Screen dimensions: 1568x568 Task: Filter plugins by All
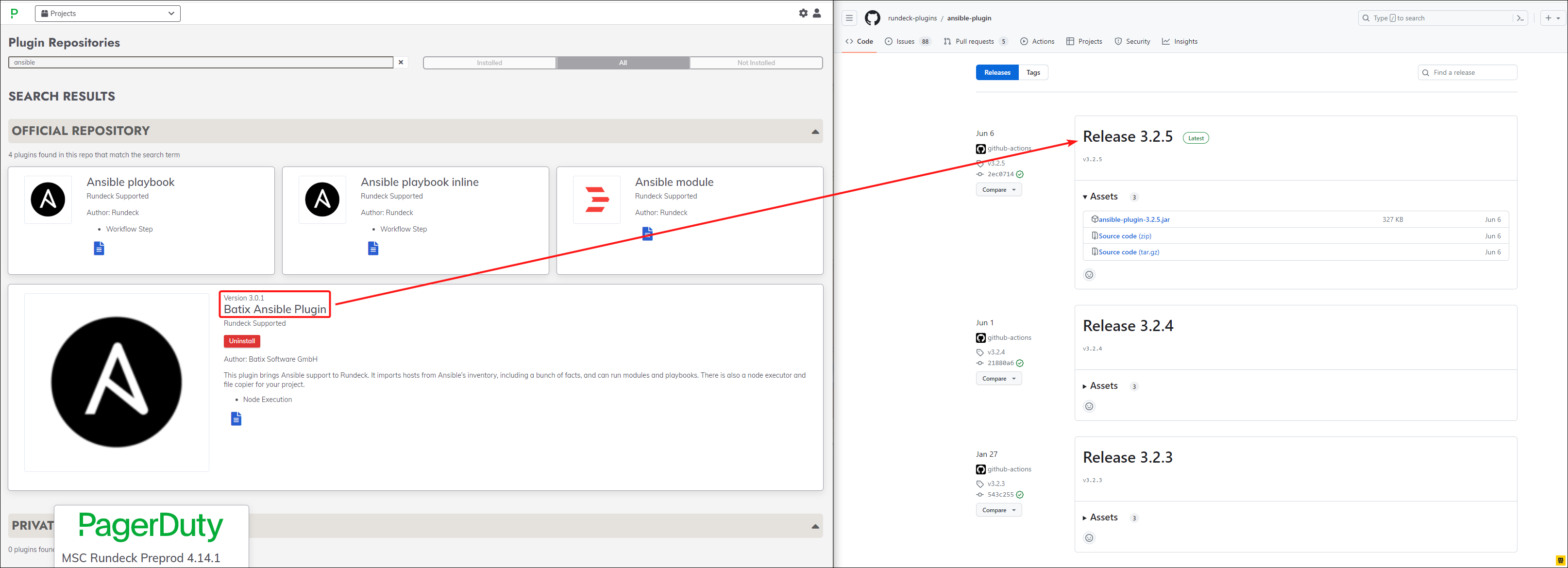pos(623,63)
